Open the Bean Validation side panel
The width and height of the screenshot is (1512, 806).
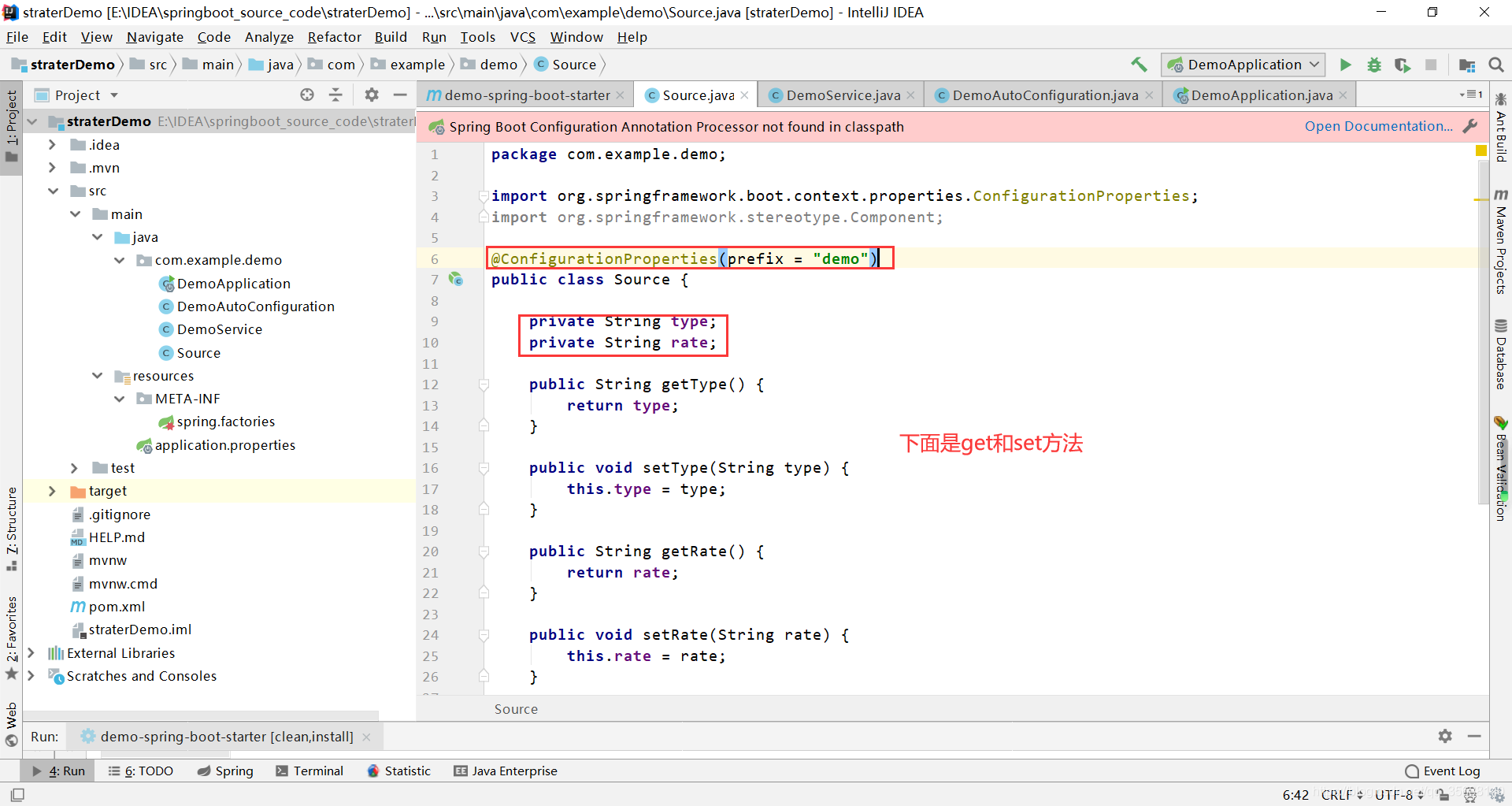click(x=1501, y=468)
